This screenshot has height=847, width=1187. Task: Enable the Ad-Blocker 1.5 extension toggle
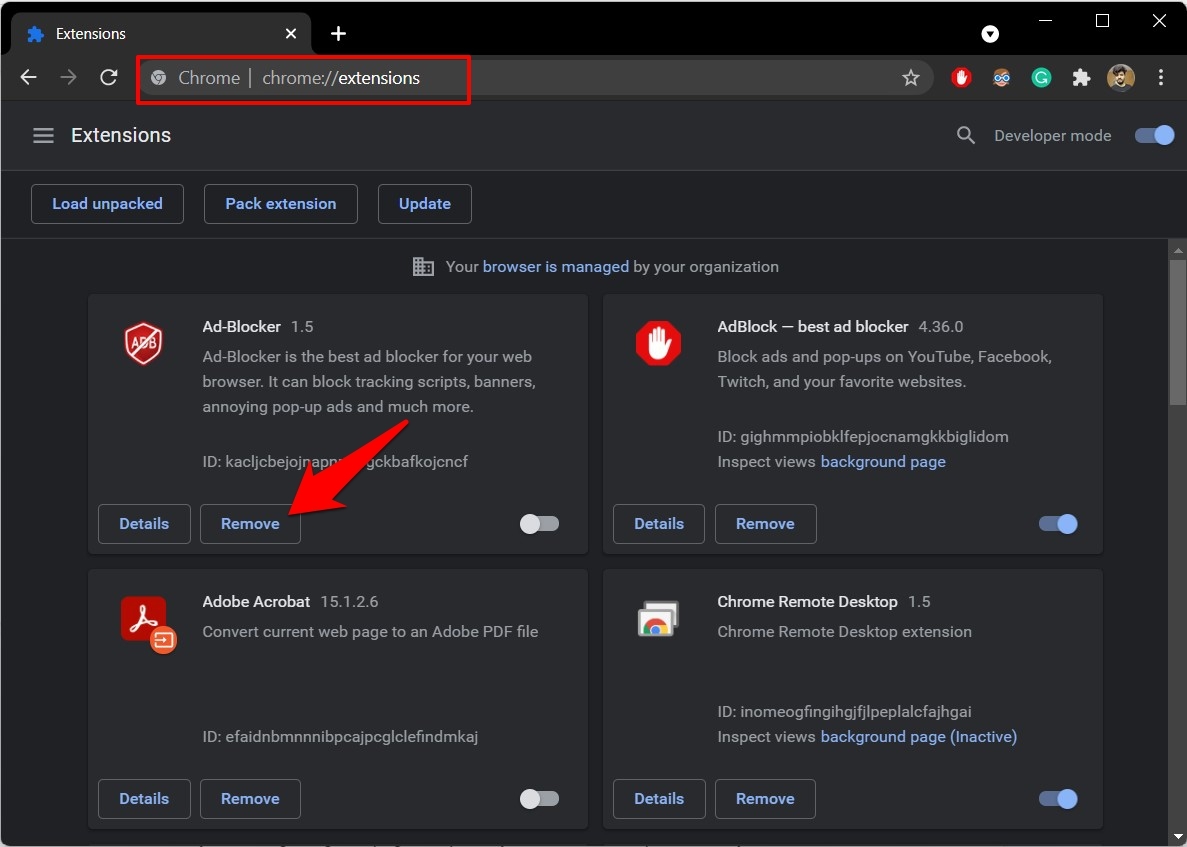coord(539,524)
